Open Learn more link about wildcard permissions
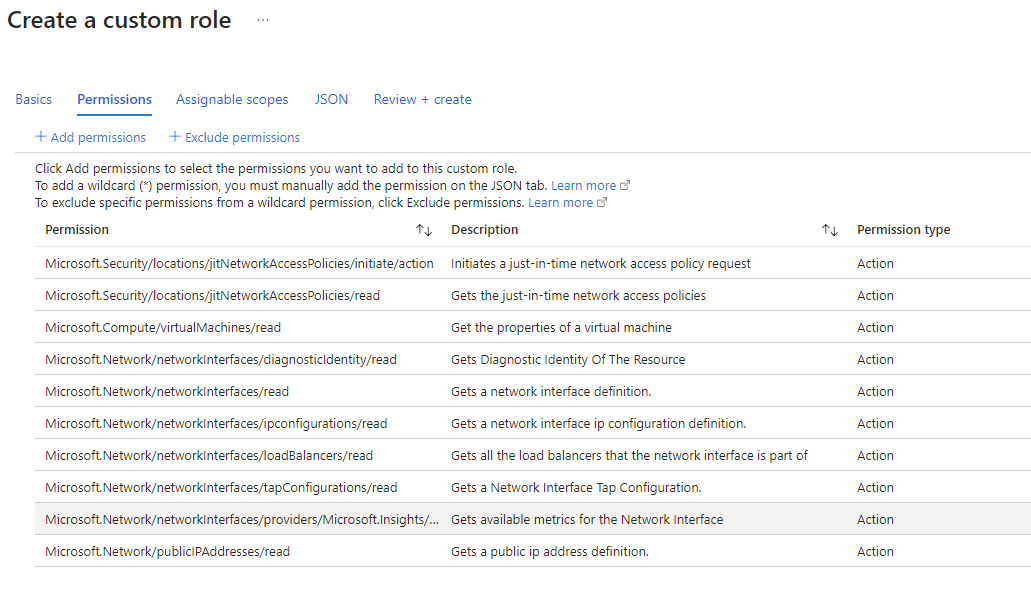 point(583,186)
